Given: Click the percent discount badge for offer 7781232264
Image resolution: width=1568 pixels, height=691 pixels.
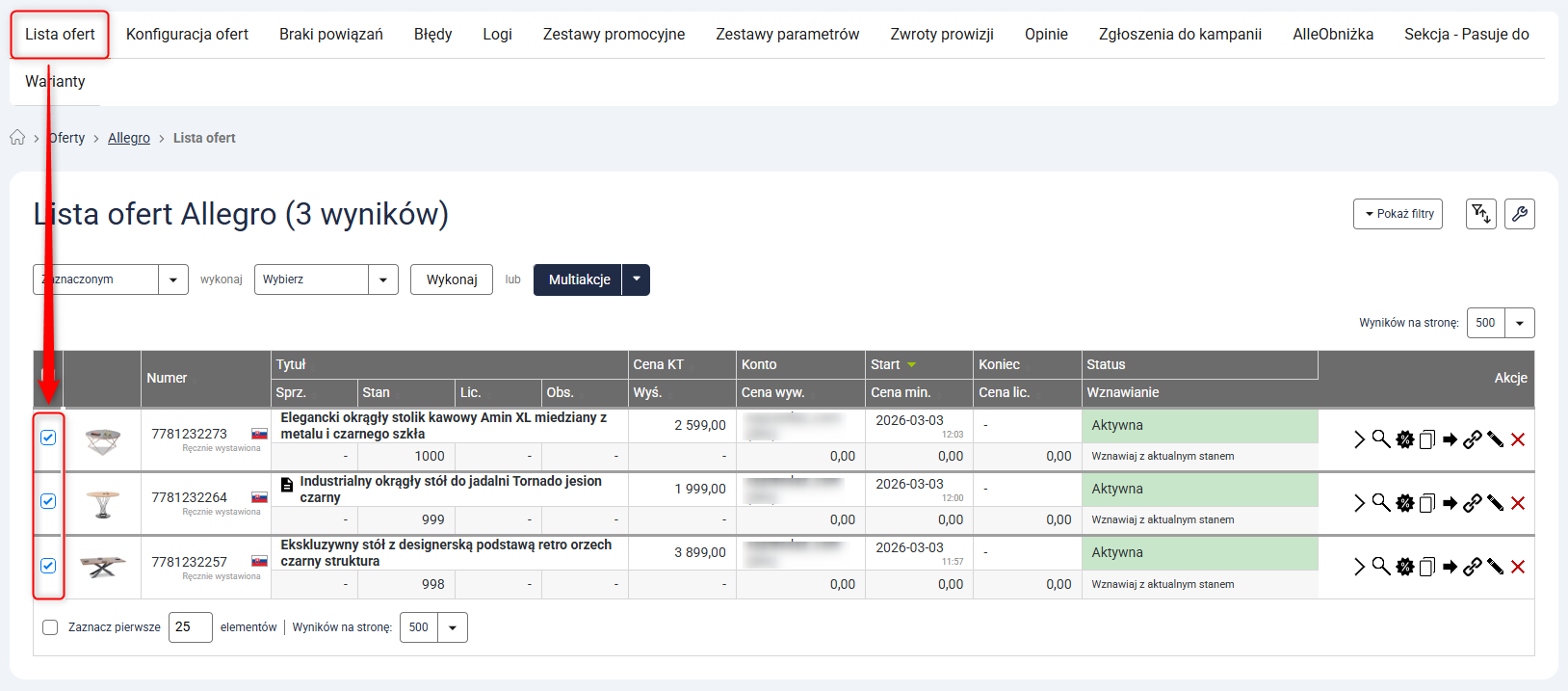Looking at the screenshot, I should [x=1405, y=503].
